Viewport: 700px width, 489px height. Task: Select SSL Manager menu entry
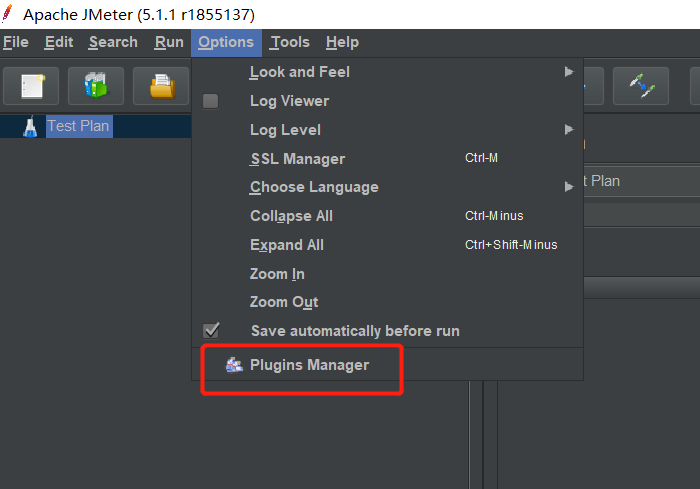(297, 159)
